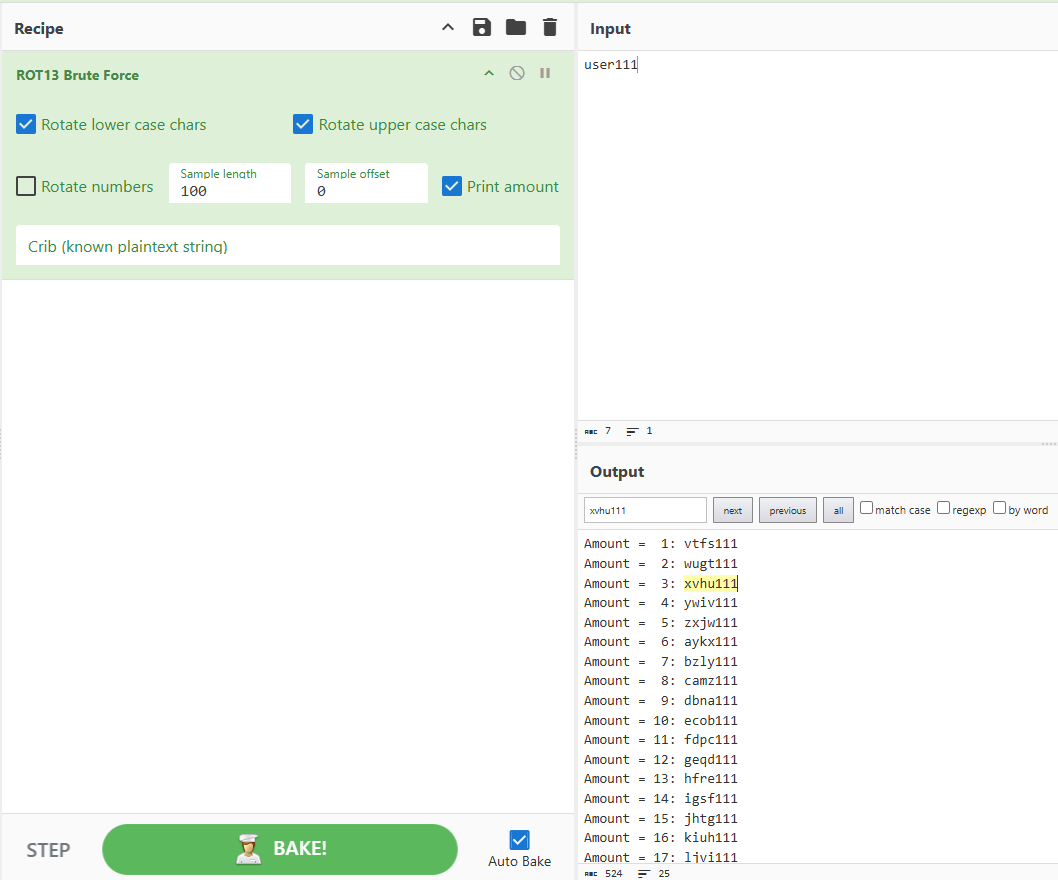This screenshot has height=880, width=1058.
Task: Select all search matches
Action: (x=838, y=510)
